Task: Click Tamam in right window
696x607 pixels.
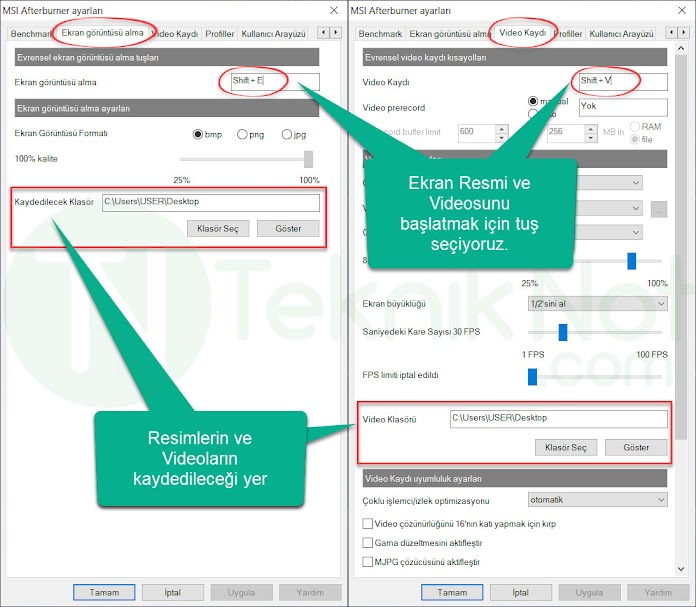Action: point(452,593)
